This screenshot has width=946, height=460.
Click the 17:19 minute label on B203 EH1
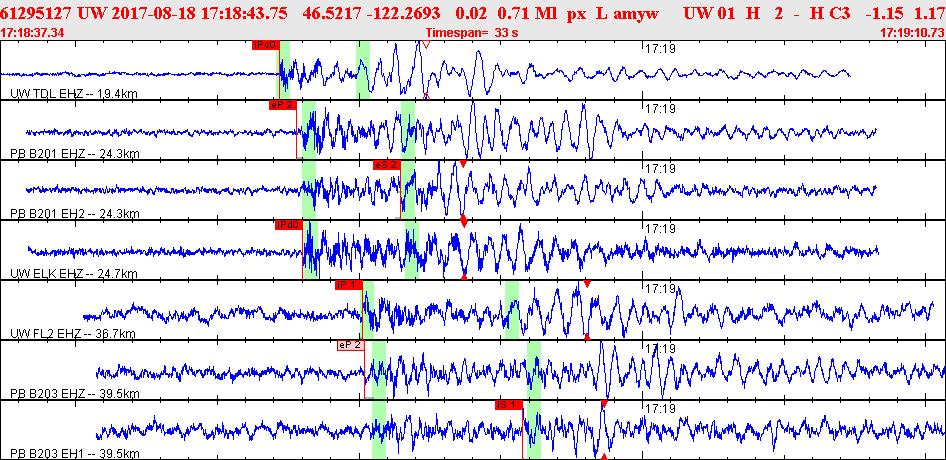pos(660,408)
